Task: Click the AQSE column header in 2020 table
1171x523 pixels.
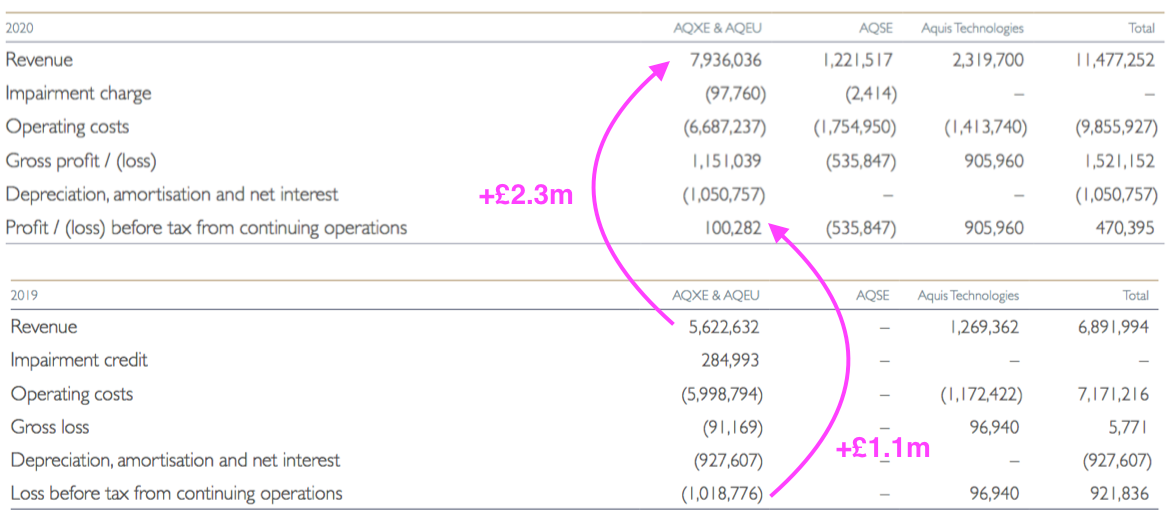Action: pos(876,29)
